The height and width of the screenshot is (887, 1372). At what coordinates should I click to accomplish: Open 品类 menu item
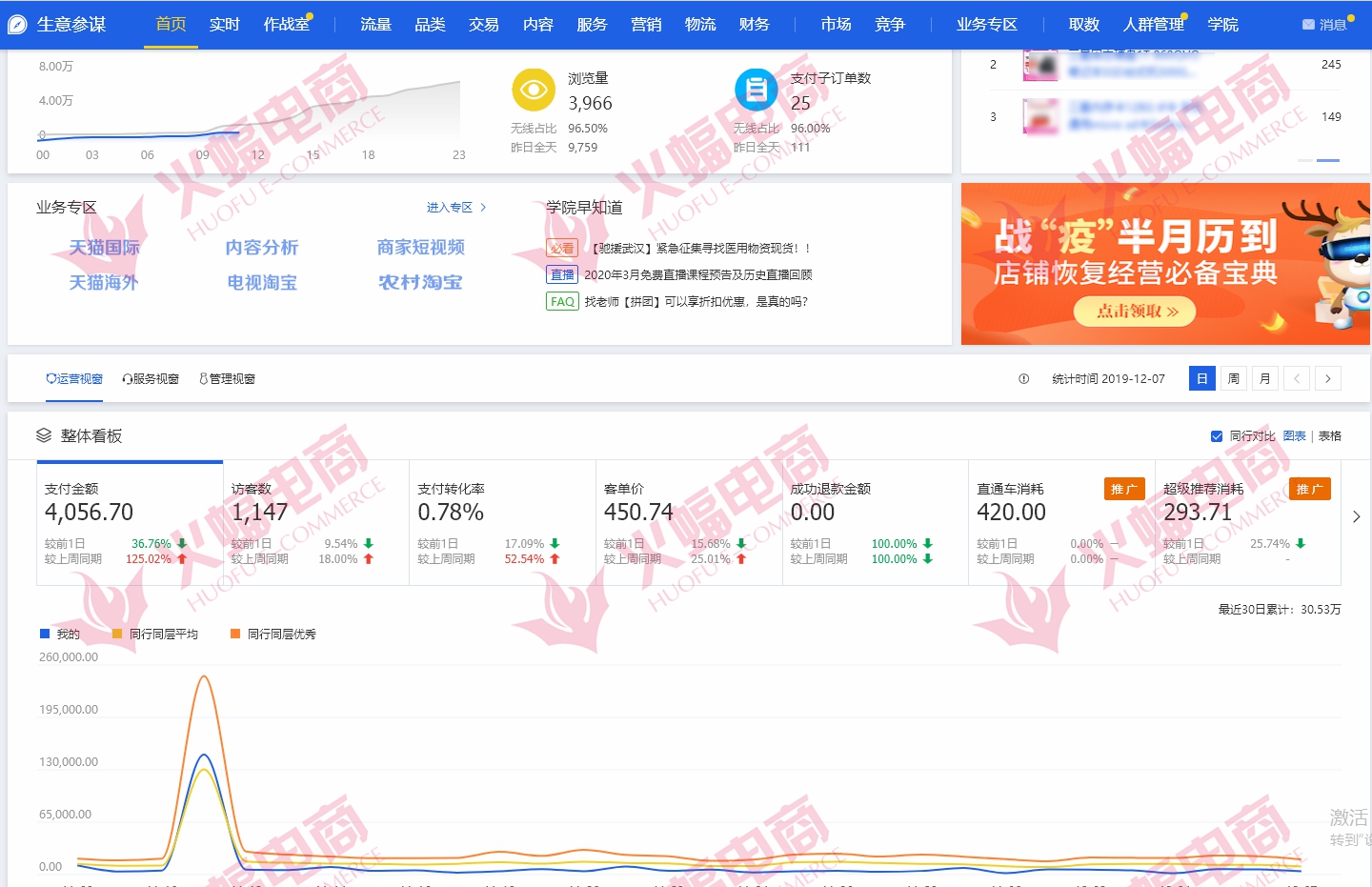430,24
